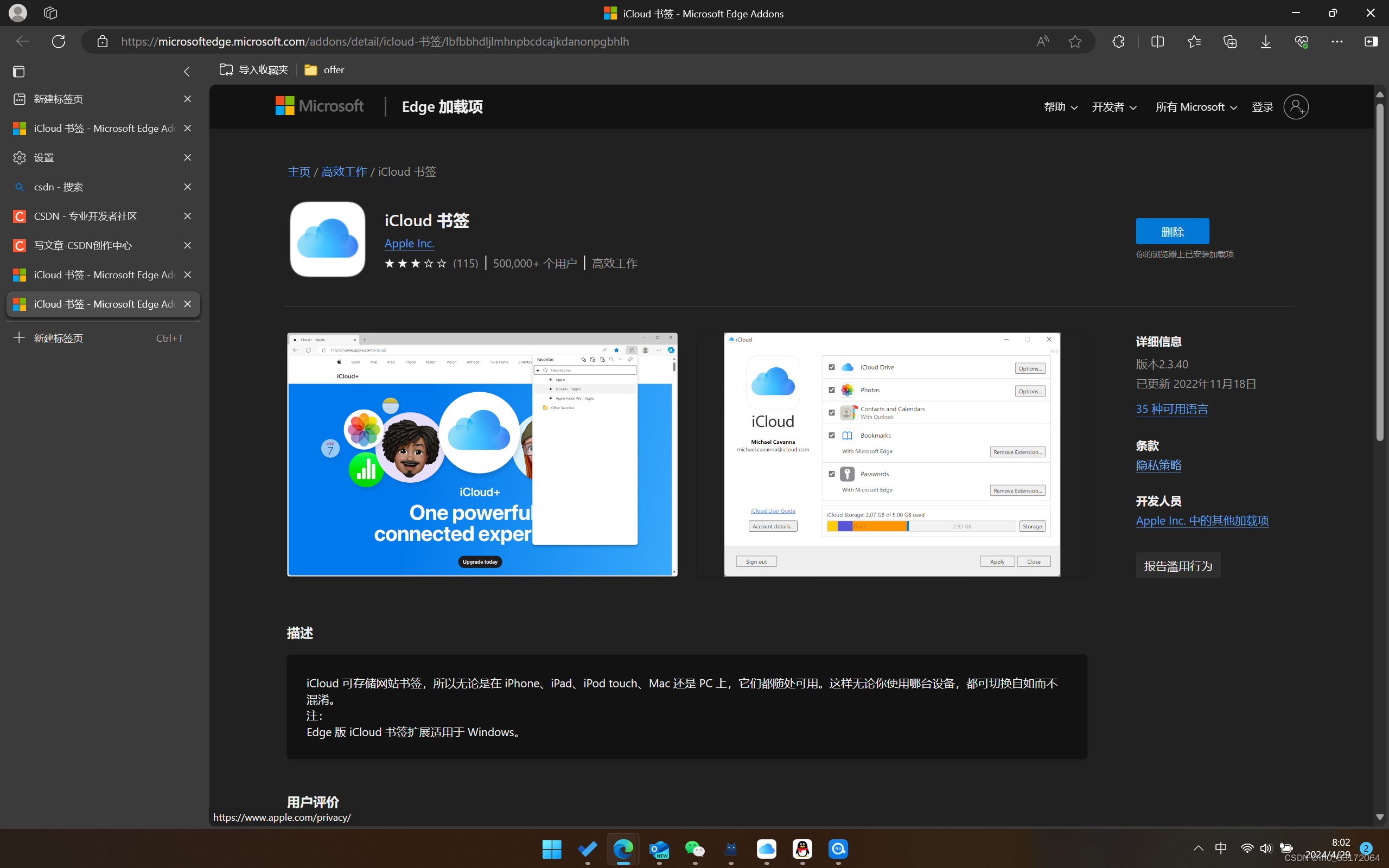The image size is (1389, 868).
Task: Close the csdn - 搜索 tab
Action: [x=187, y=187]
